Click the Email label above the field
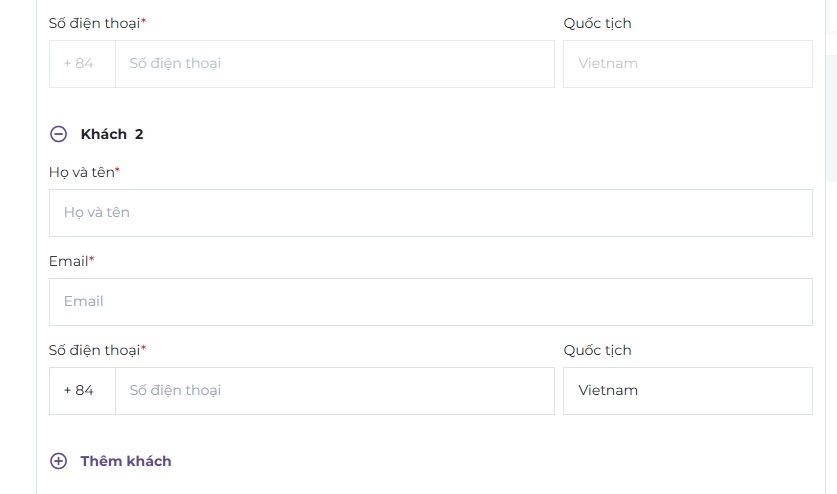 (x=68, y=261)
